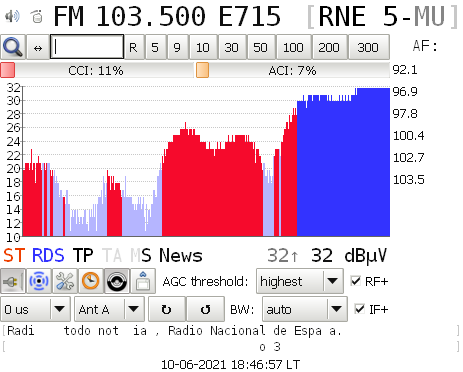Select alternative frequency 96.9
463x372 pixels.
(x=405, y=92)
